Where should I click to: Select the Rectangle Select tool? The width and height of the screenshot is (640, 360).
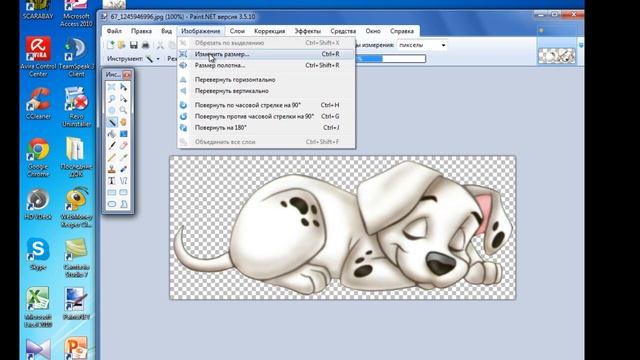coord(111,87)
